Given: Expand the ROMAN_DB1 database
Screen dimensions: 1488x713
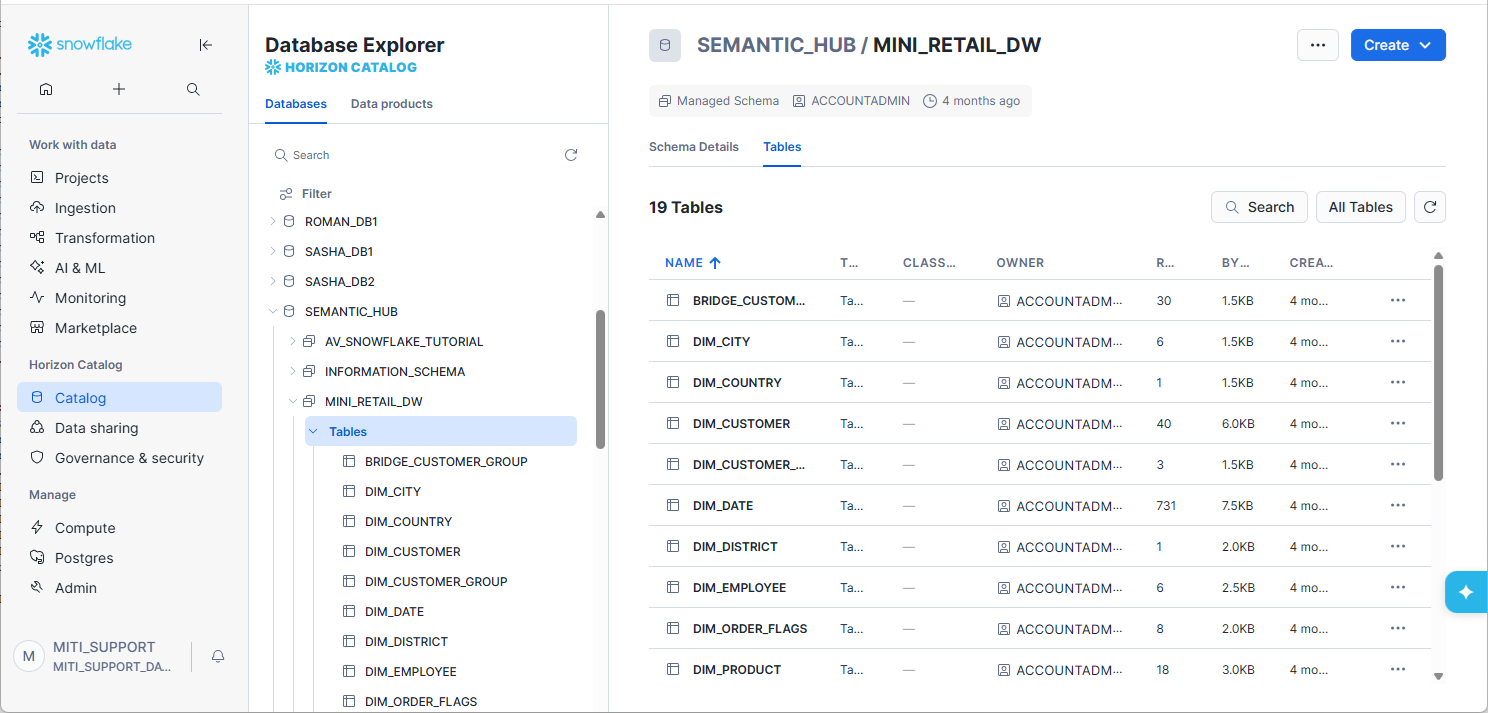Looking at the screenshot, I should tap(273, 222).
